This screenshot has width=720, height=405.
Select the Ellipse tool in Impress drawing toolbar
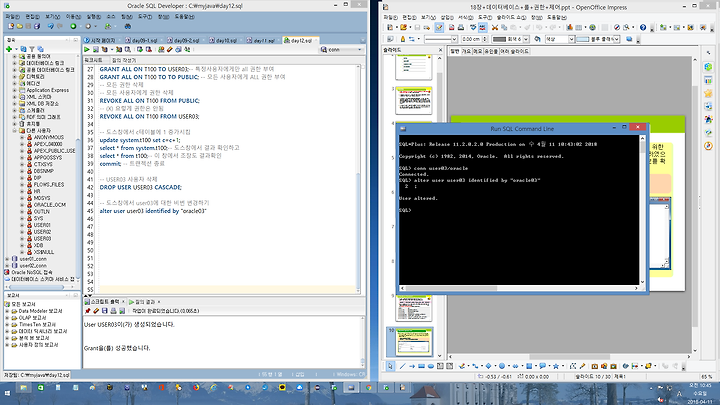(x=431, y=366)
